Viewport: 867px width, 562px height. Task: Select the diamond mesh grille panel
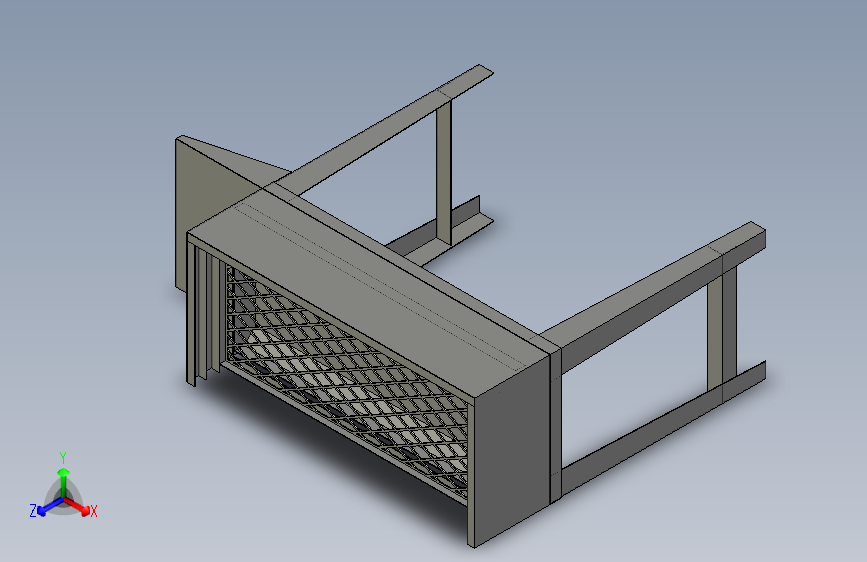pos(346,382)
